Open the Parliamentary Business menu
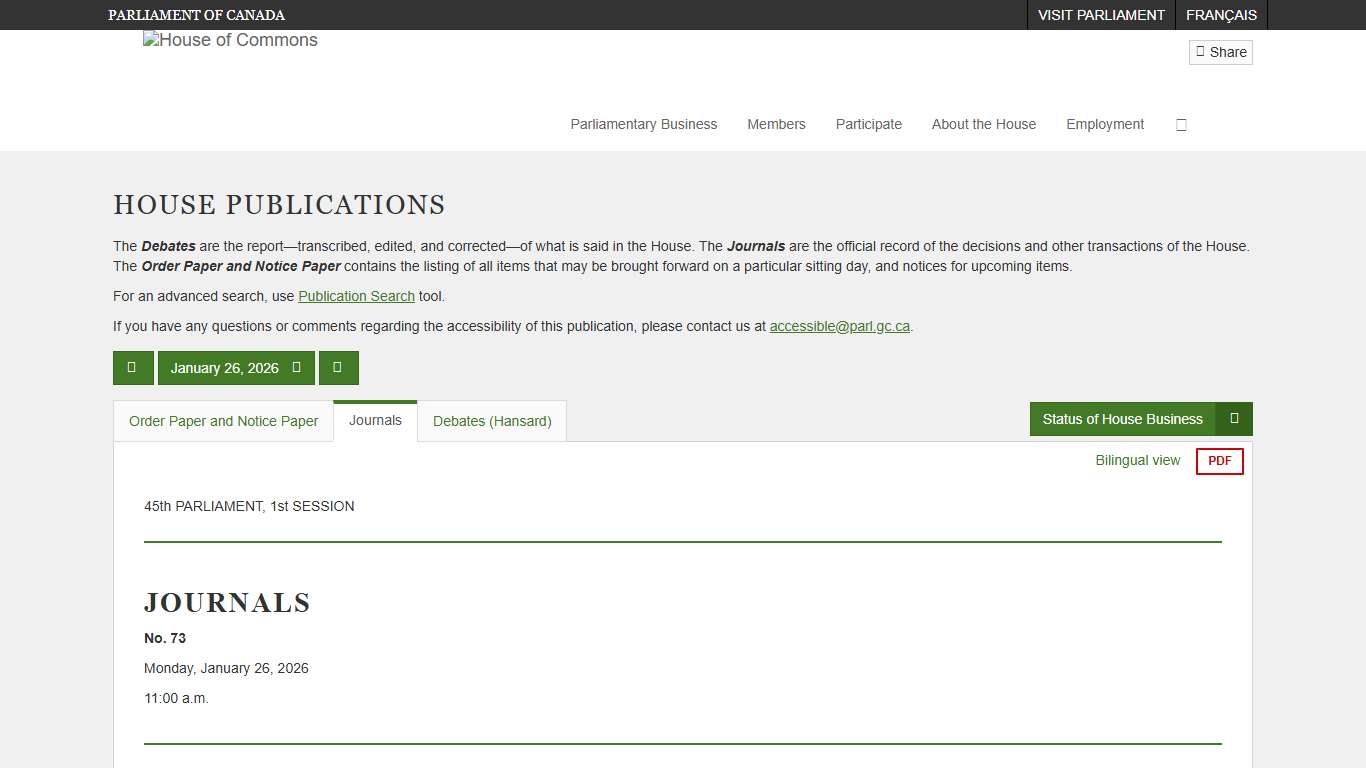This screenshot has width=1366, height=768. pyautogui.click(x=643, y=125)
